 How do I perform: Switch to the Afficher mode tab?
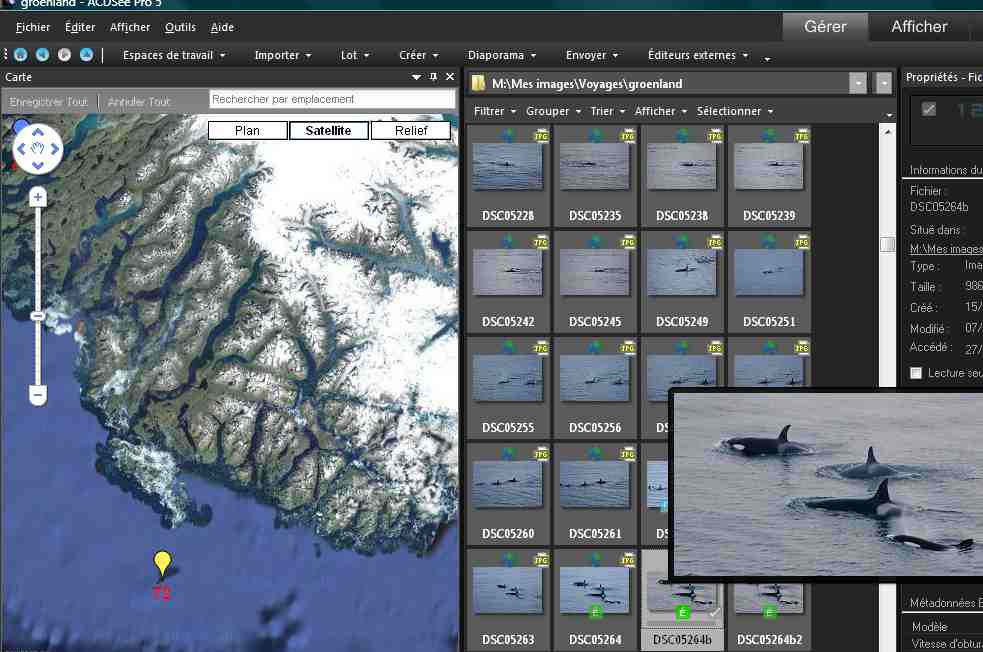coord(919,26)
